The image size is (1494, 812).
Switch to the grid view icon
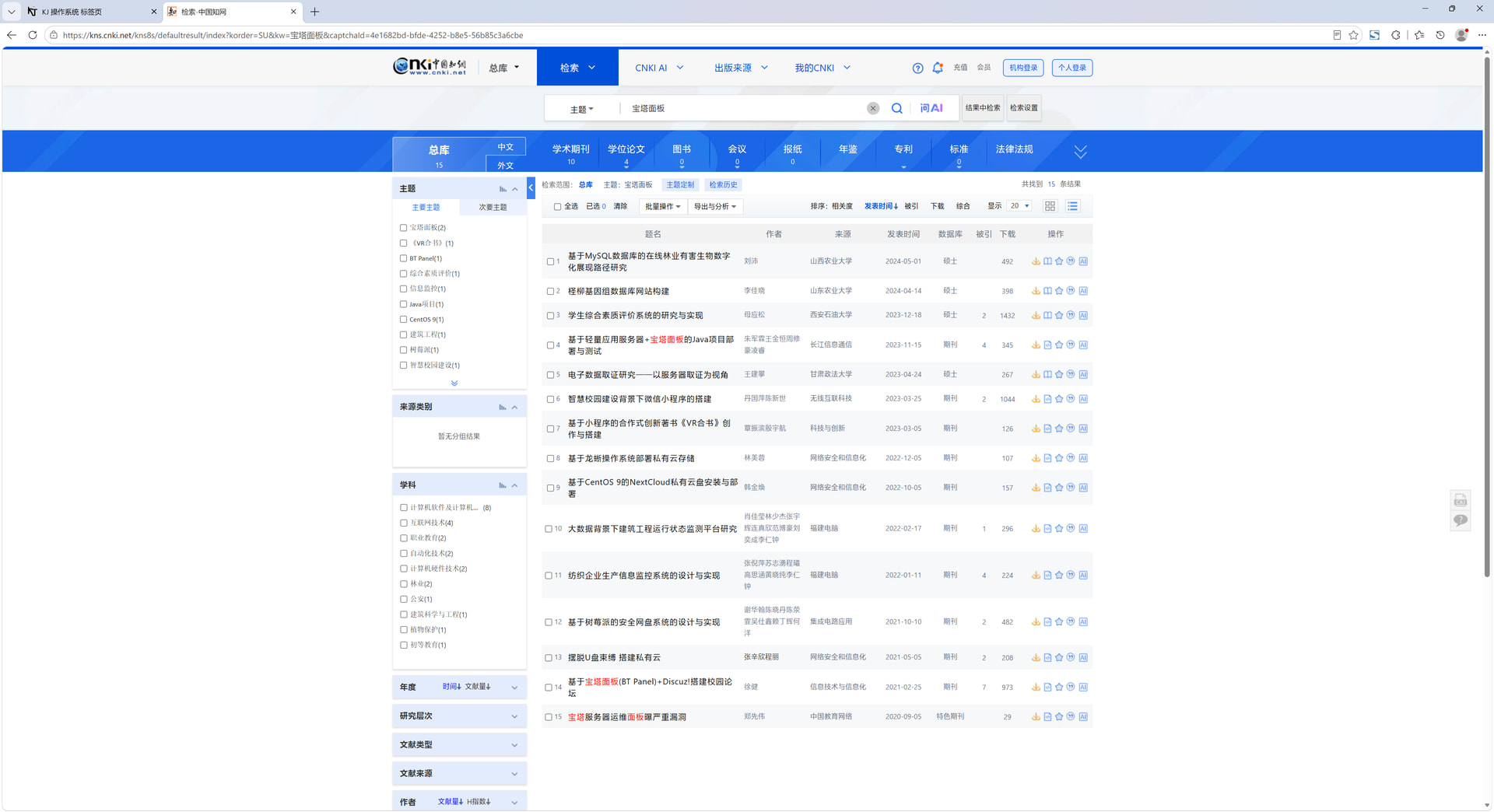pos(1050,206)
